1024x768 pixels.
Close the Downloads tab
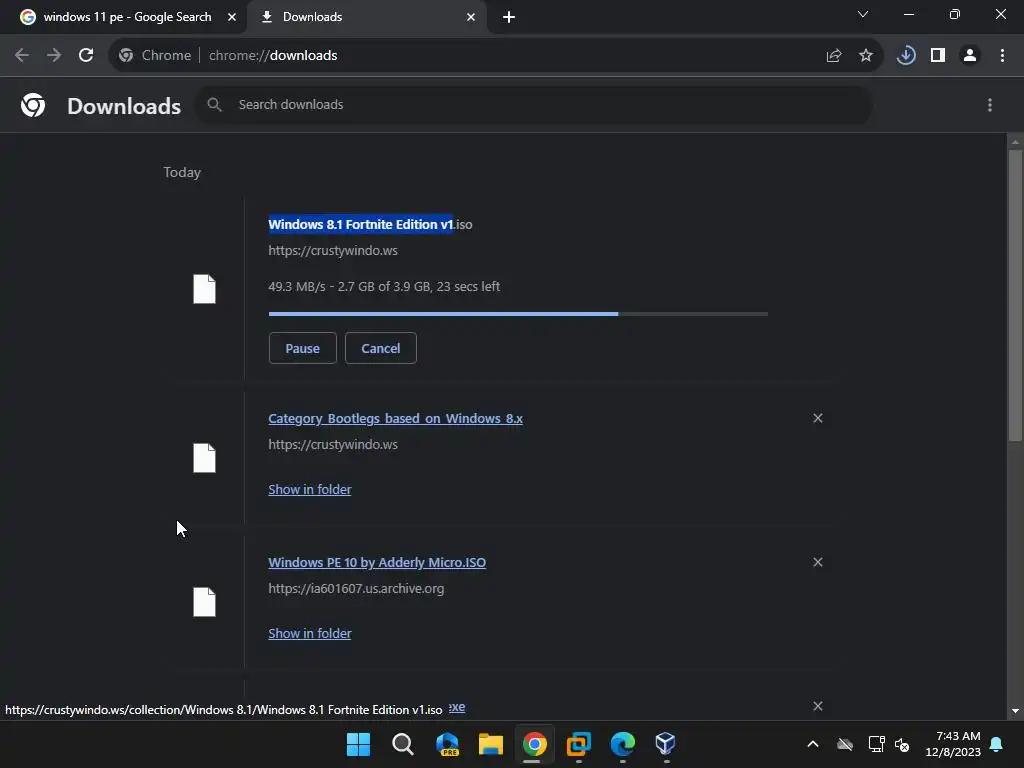click(471, 17)
